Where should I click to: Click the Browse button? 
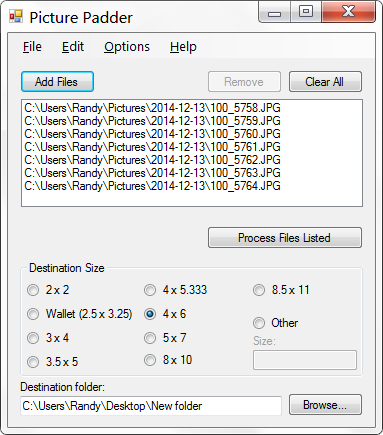point(325,405)
